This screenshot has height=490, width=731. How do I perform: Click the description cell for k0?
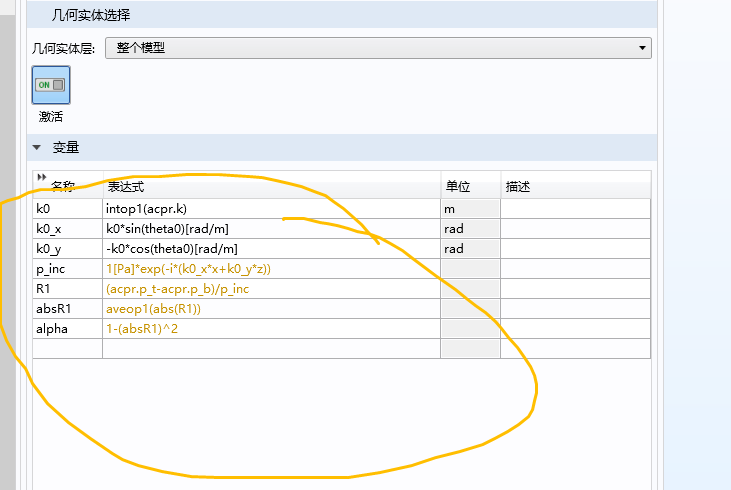point(575,209)
